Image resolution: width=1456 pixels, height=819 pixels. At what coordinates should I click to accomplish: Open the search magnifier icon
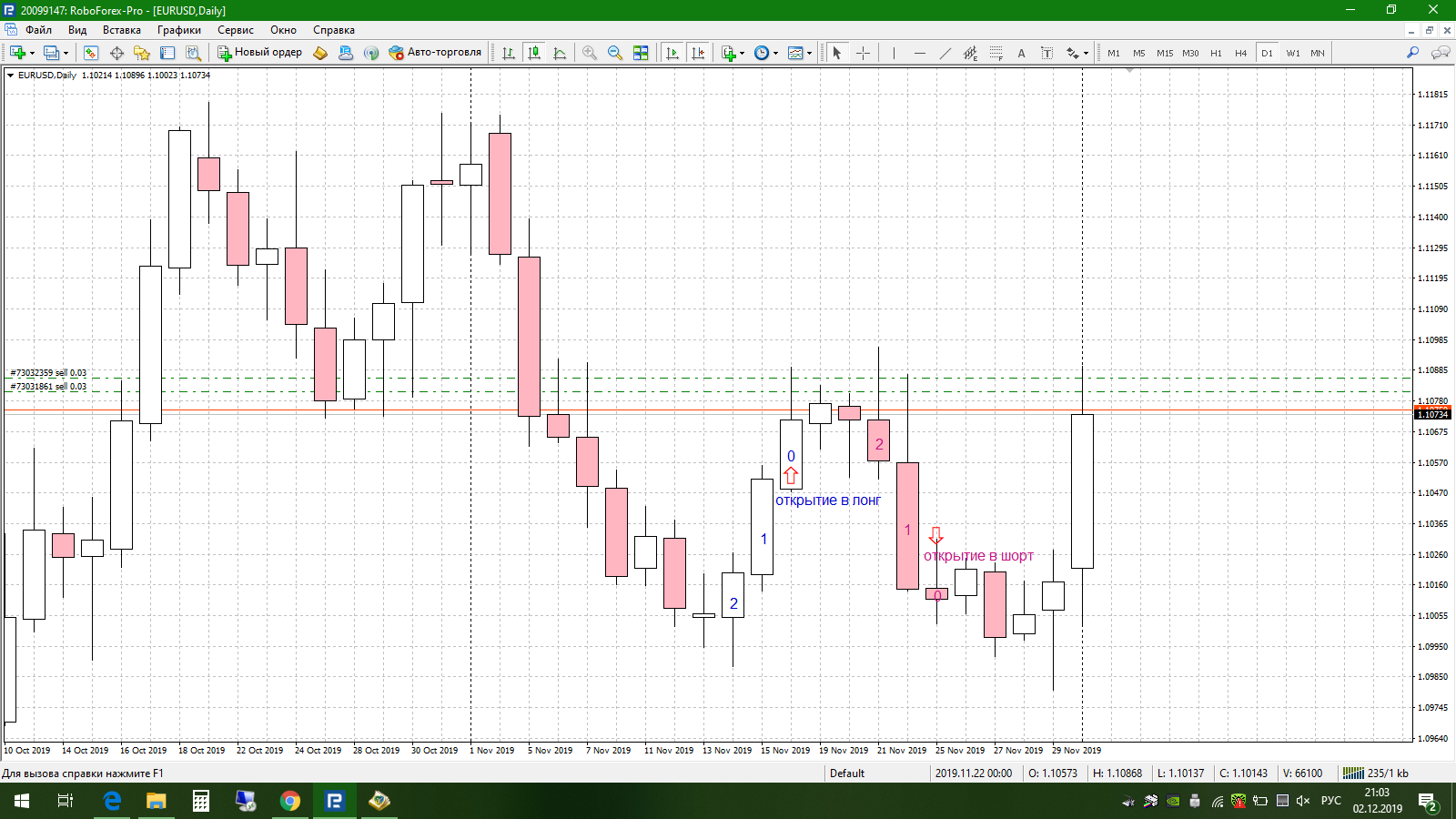[1413, 53]
